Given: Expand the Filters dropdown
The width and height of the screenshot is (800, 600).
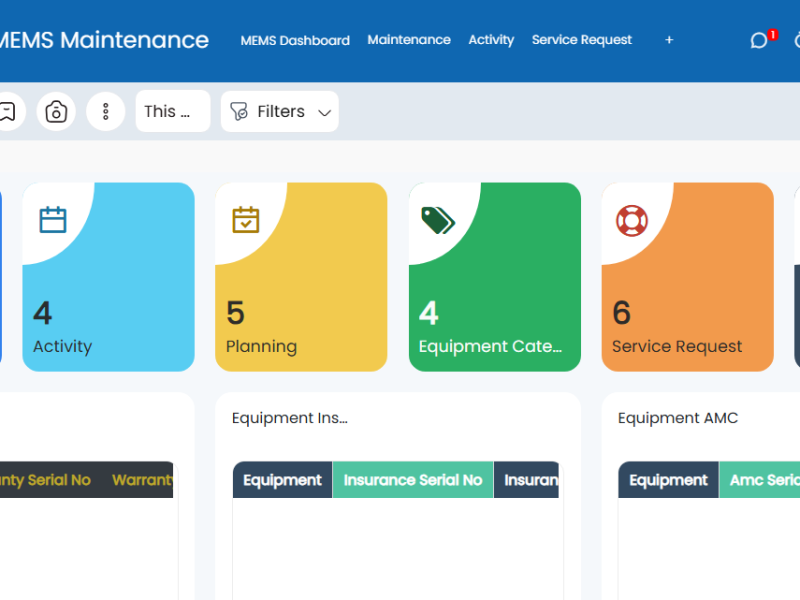Looking at the screenshot, I should pos(280,111).
